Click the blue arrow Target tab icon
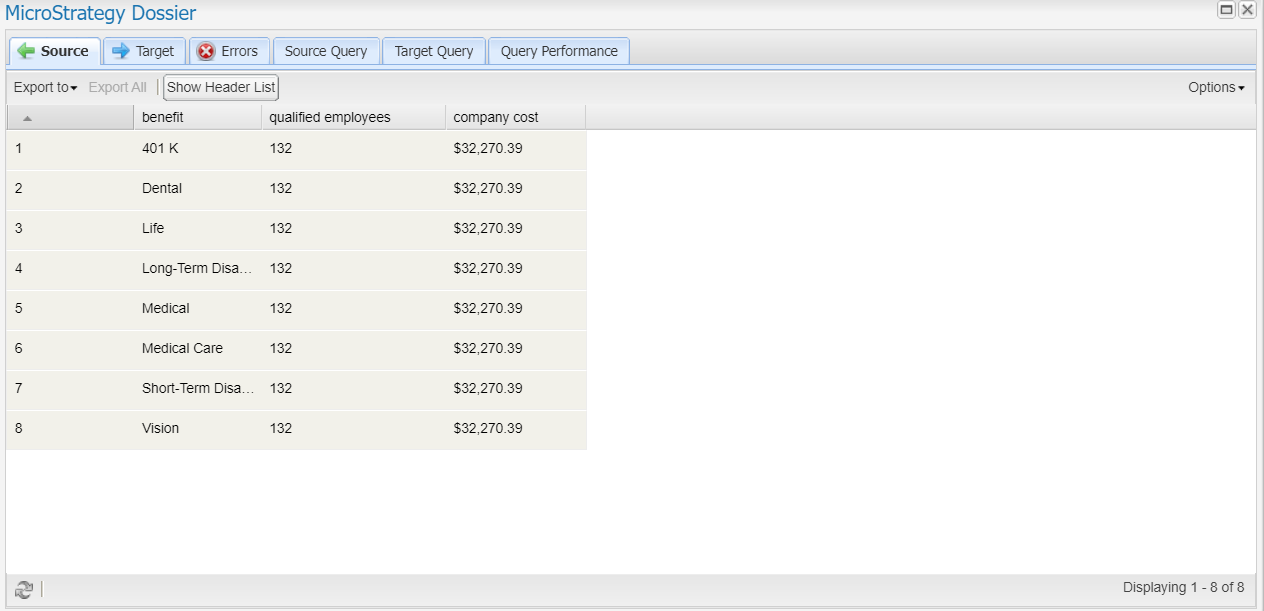 point(121,51)
